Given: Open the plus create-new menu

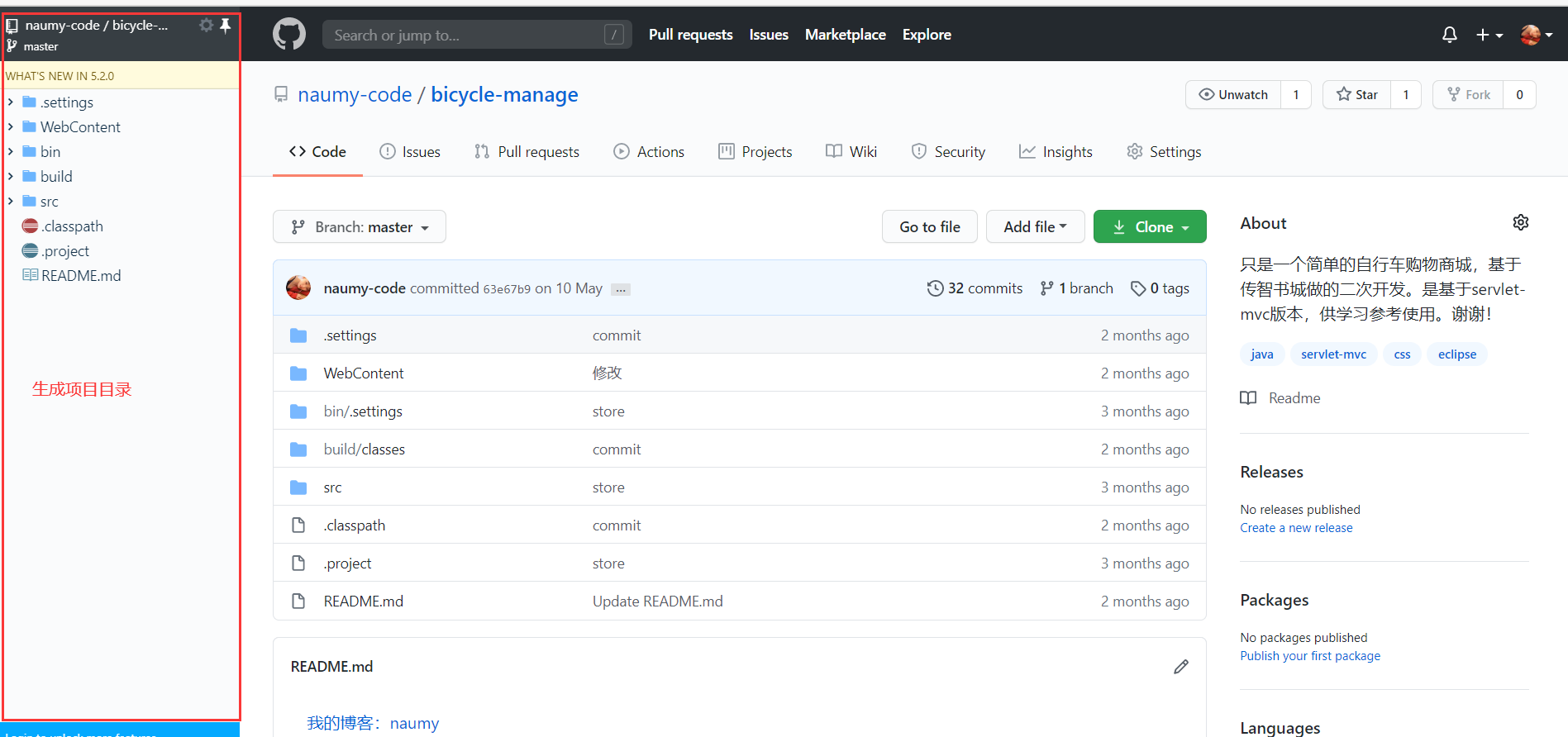Looking at the screenshot, I should click(1489, 35).
